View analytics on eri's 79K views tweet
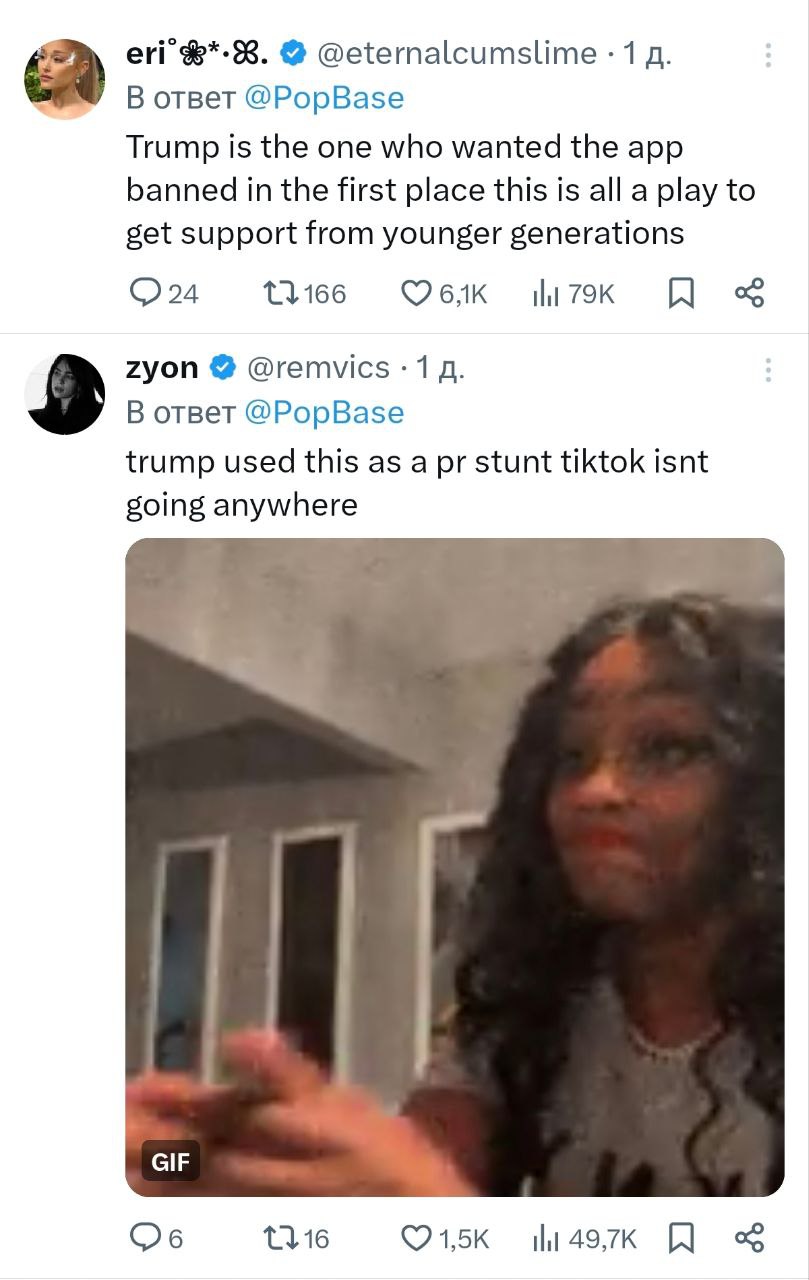 tap(545, 293)
